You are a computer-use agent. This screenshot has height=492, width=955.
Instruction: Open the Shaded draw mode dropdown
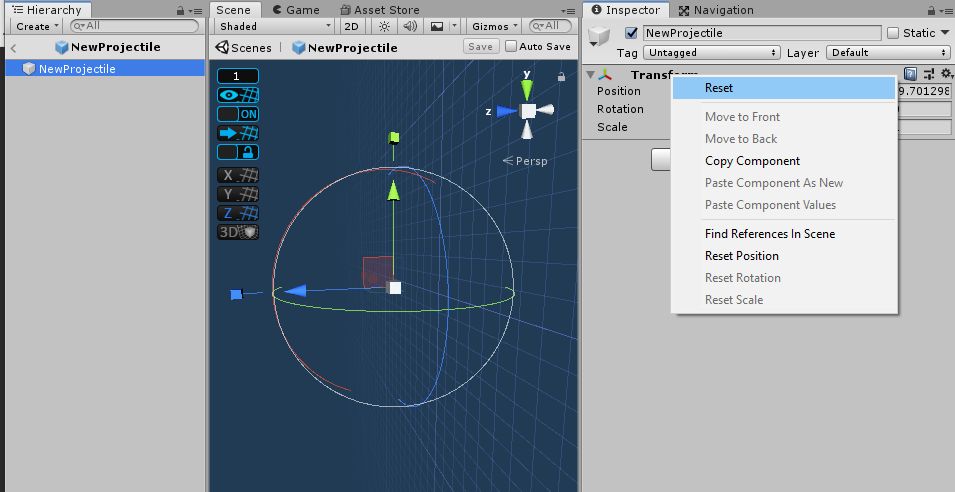pos(275,26)
